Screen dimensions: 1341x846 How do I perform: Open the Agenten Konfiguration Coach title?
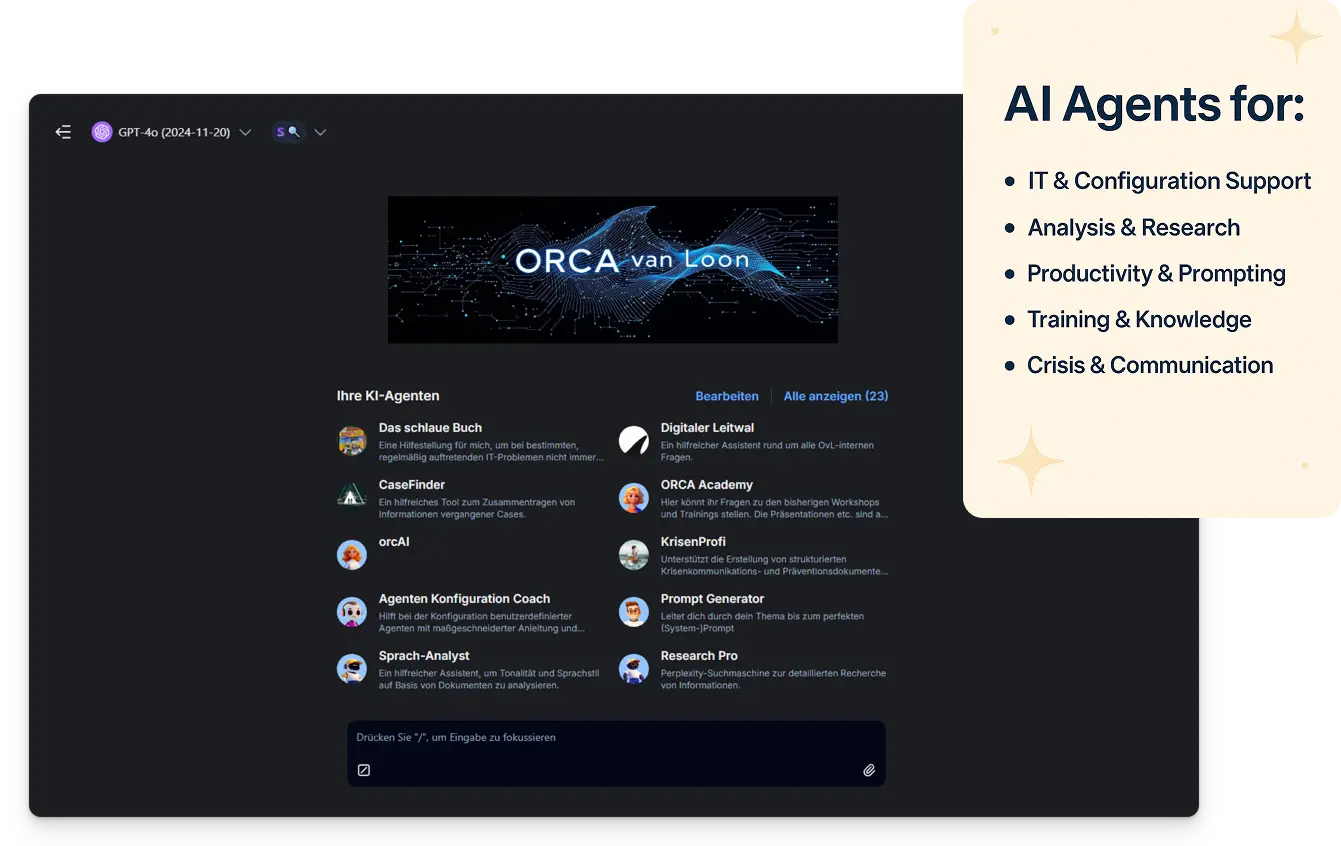point(464,599)
